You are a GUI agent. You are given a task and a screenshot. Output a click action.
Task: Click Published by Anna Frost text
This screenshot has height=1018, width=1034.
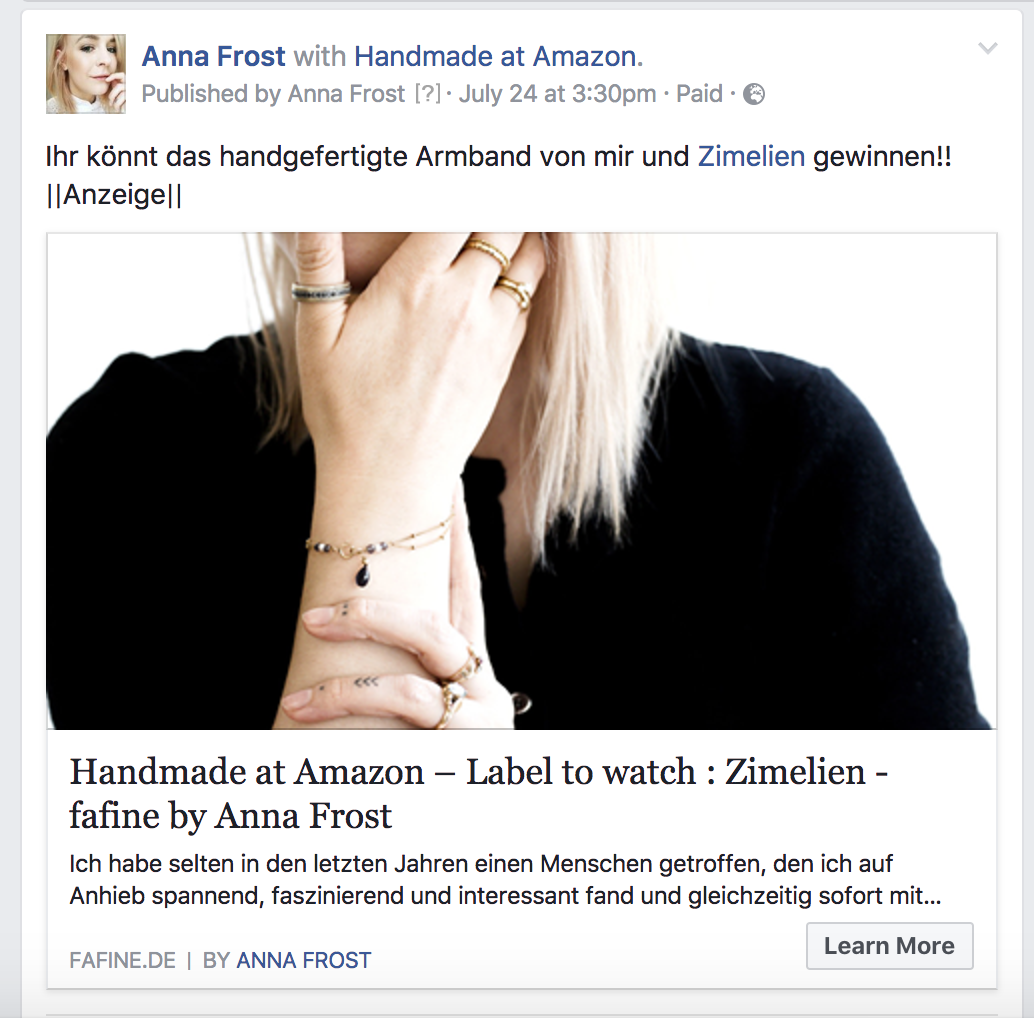[x=273, y=94]
